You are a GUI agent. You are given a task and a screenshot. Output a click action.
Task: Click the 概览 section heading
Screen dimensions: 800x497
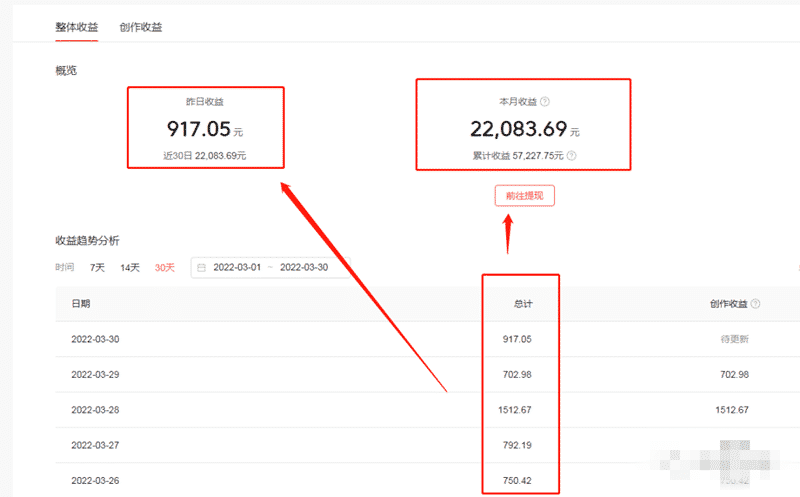66,70
